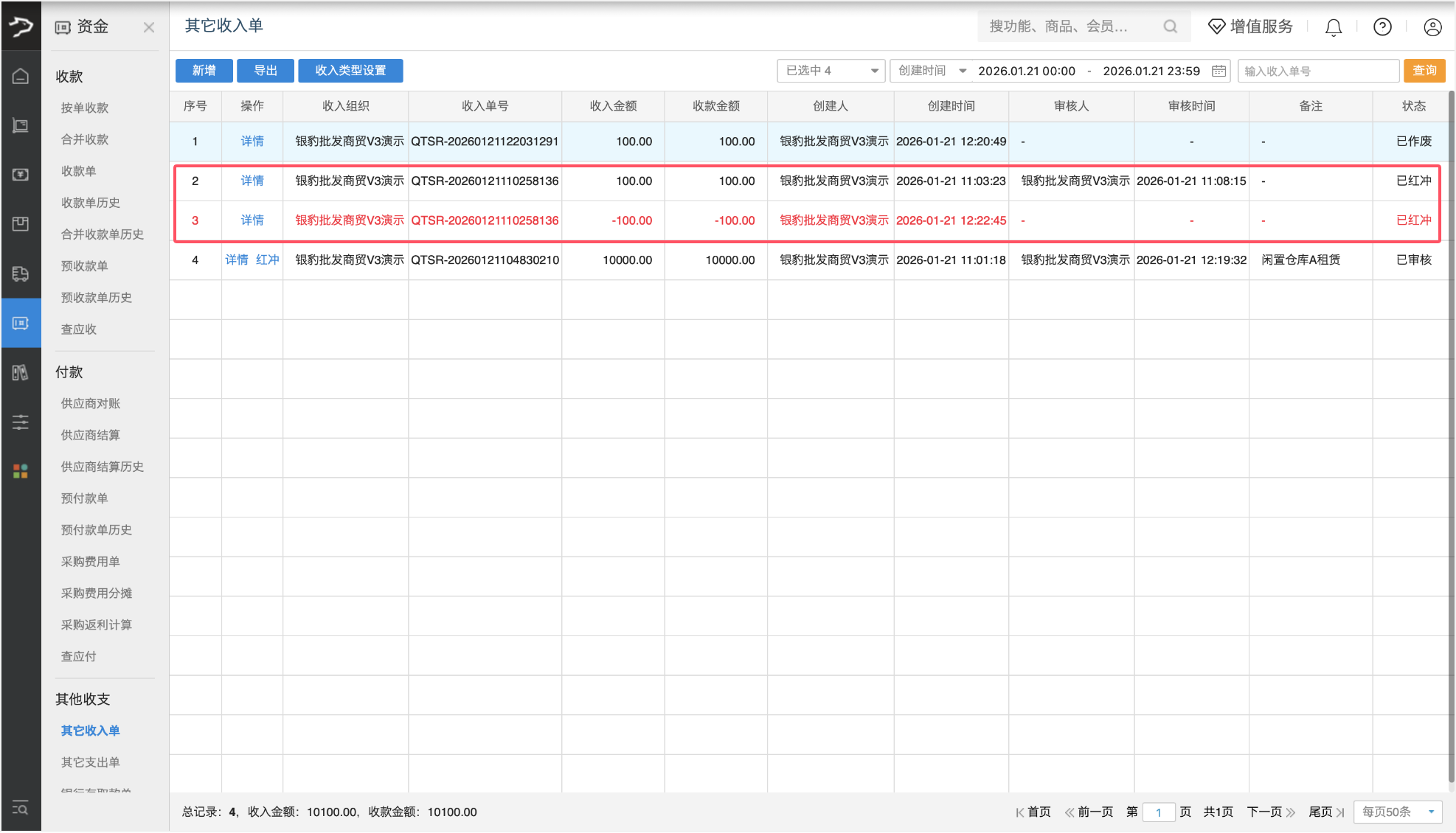The width and height of the screenshot is (1456, 833).
Task: Click the 增值服务 diamond icon
Action: [x=1216, y=27]
